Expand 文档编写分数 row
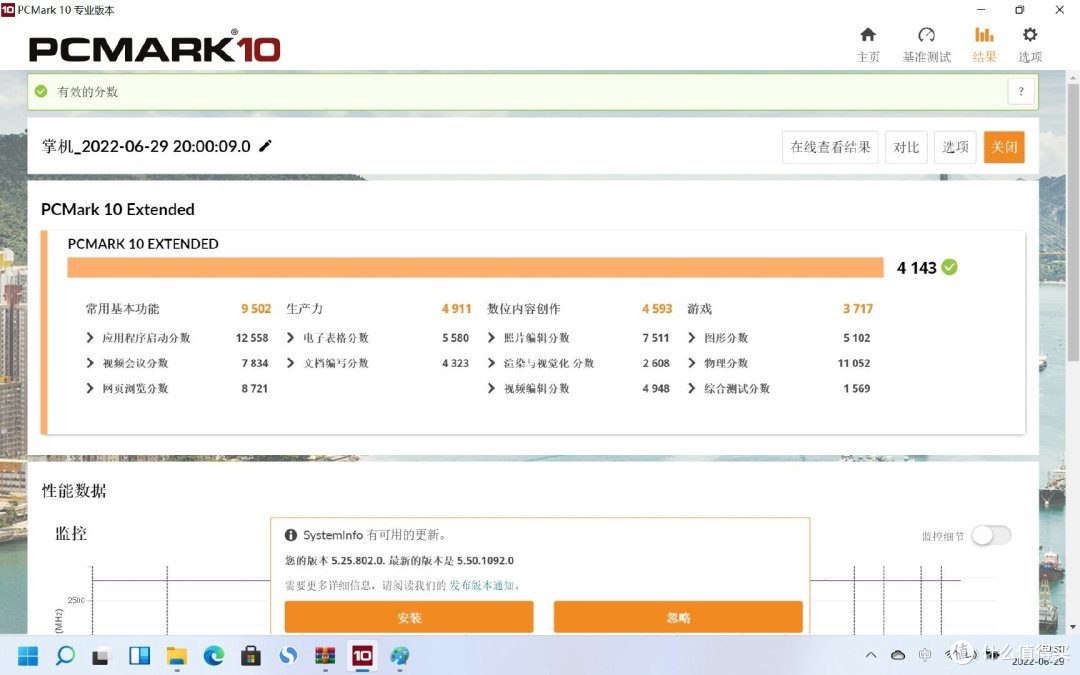Image resolution: width=1080 pixels, height=675 pixels. pos(290,363)
